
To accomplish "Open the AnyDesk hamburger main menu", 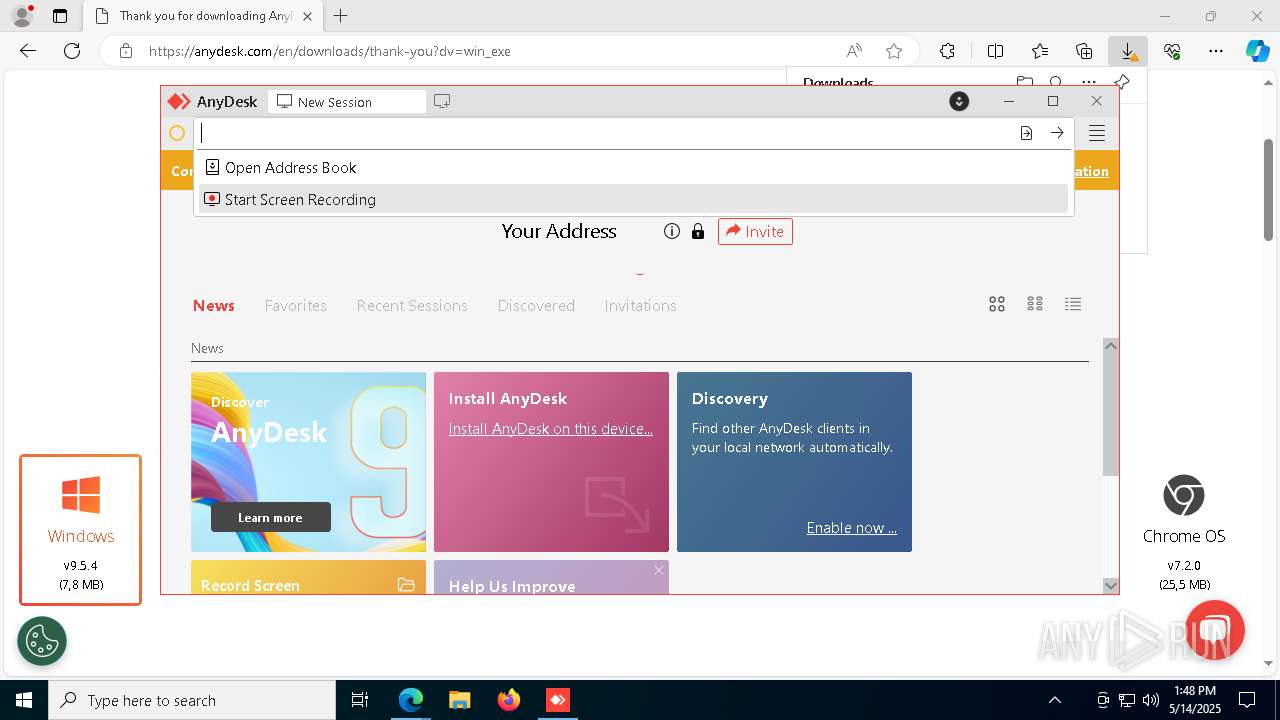I will click(1097, 133).
